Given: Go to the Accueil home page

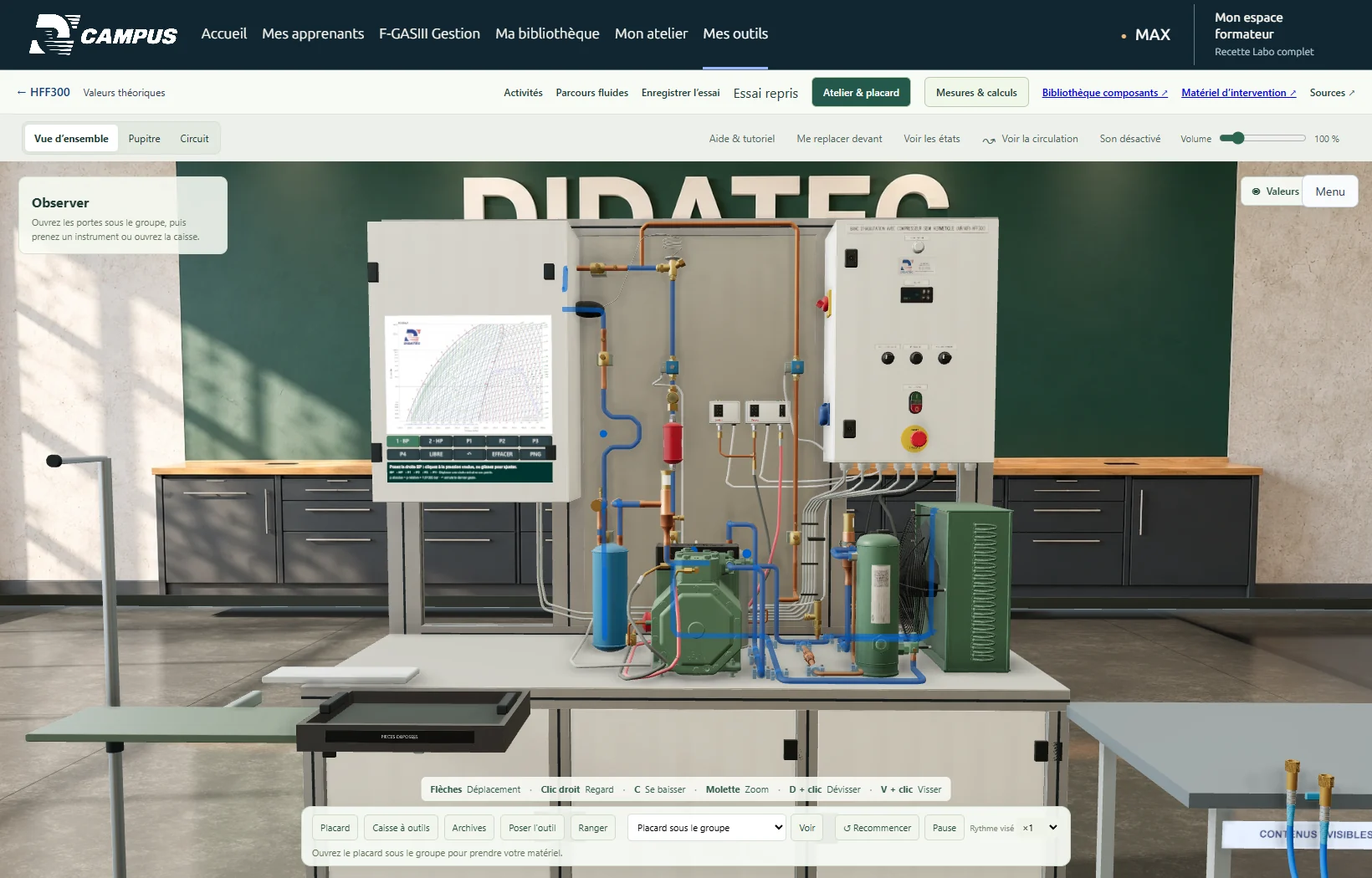Looking at the screenshot, I should 224,33.
